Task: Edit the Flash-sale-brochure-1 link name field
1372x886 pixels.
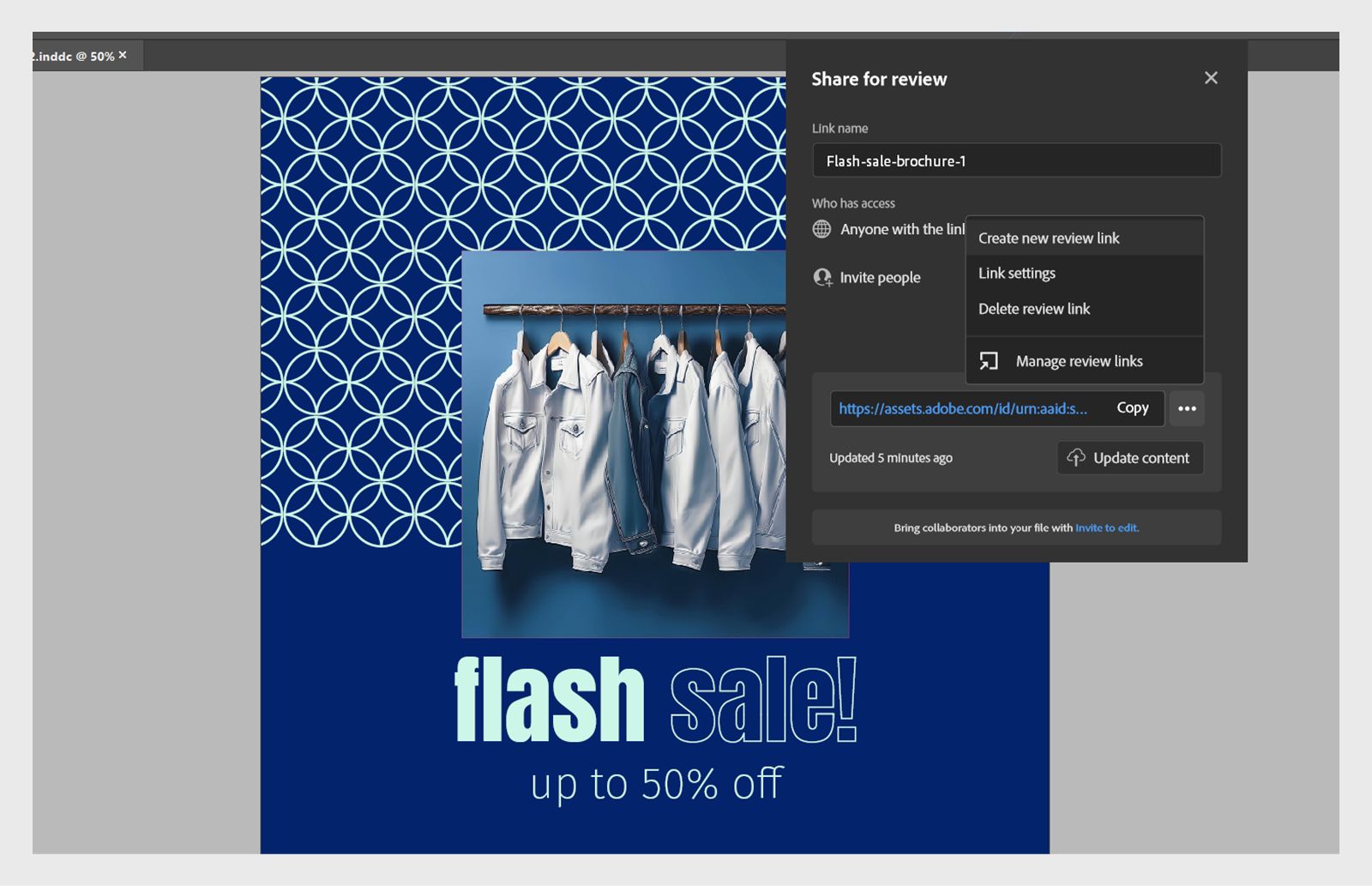Action: click(1017, 160)
